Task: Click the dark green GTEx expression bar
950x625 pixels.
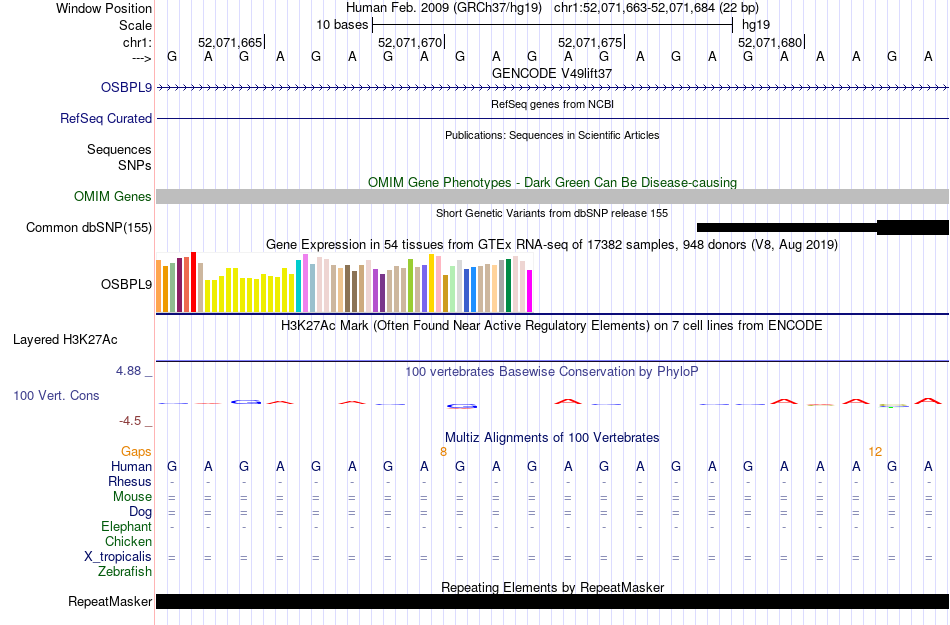Action: [509, 286]
